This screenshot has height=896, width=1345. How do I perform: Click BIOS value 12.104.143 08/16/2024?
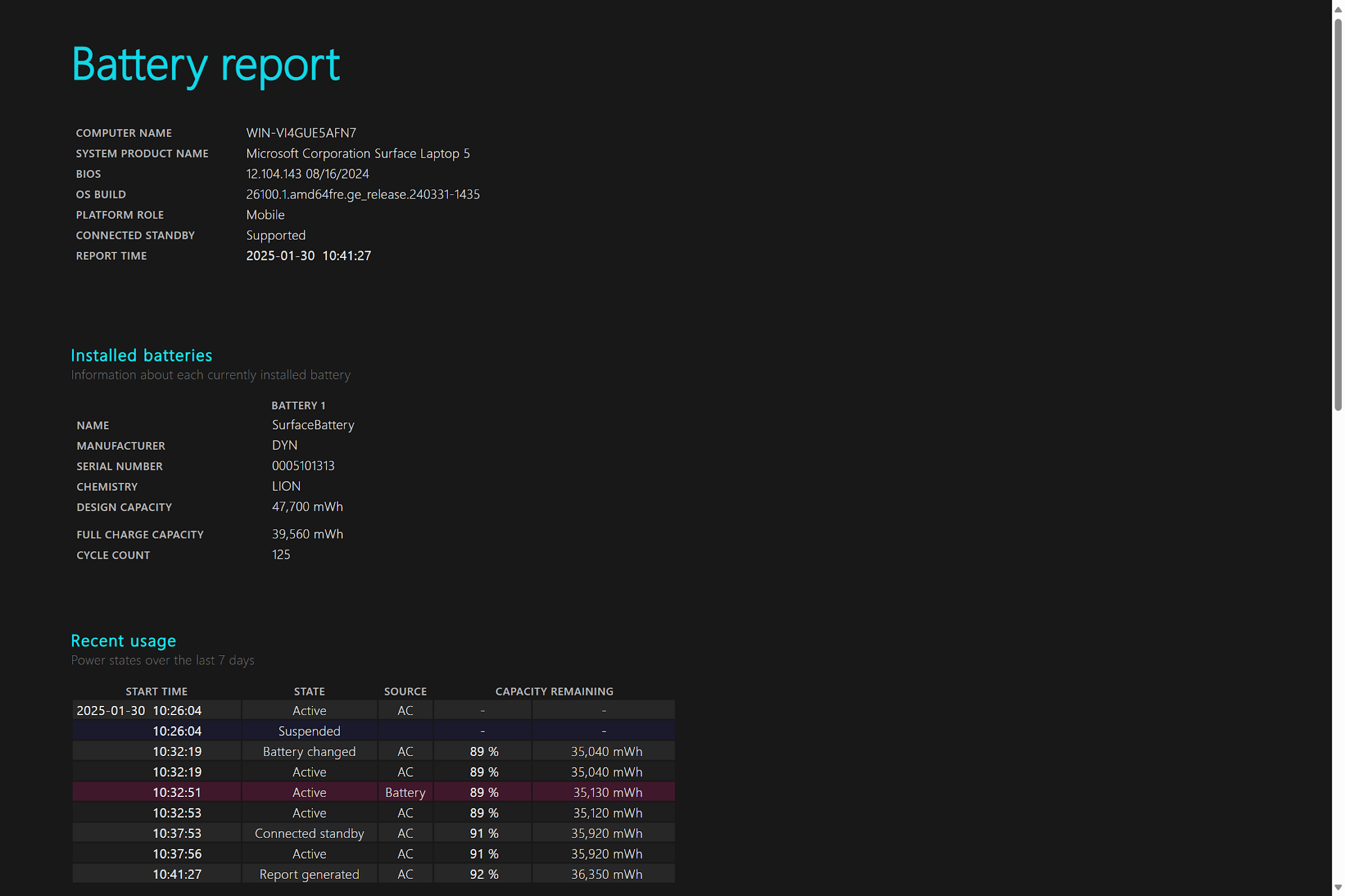pos(308,174)
